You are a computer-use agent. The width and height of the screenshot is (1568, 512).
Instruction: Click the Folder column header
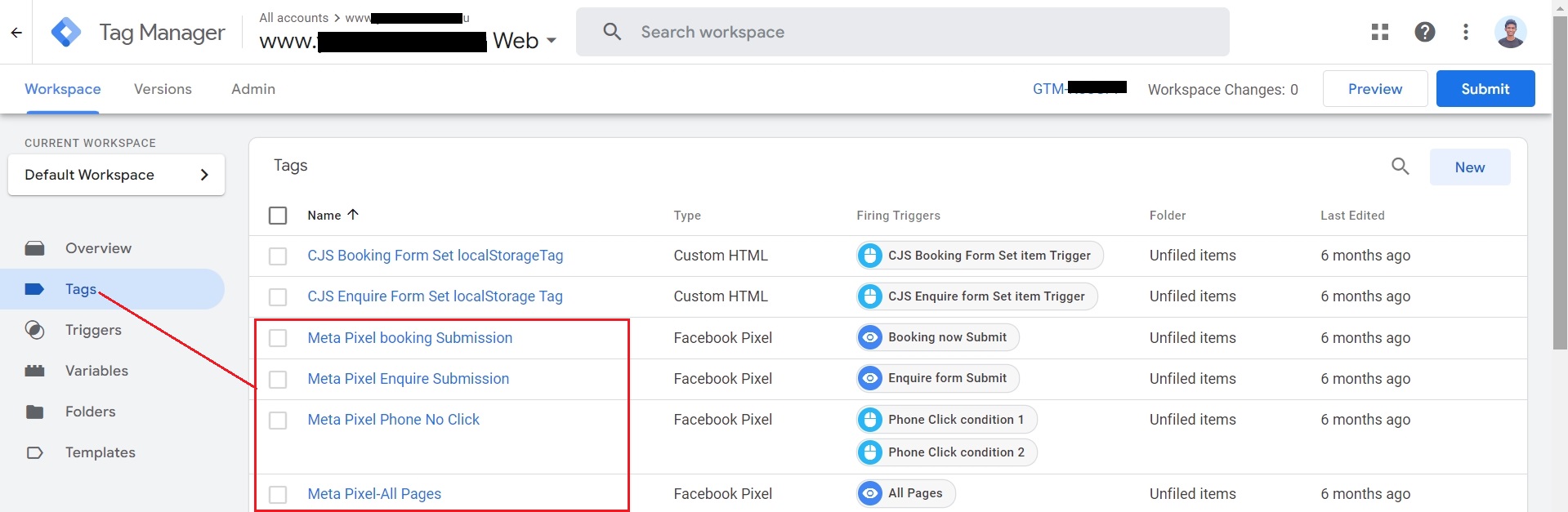click(1168, 216)
